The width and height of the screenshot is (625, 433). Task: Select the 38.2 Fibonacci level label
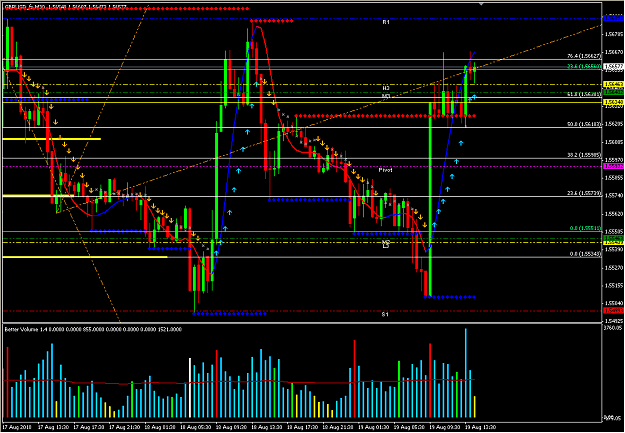(584, 155)
